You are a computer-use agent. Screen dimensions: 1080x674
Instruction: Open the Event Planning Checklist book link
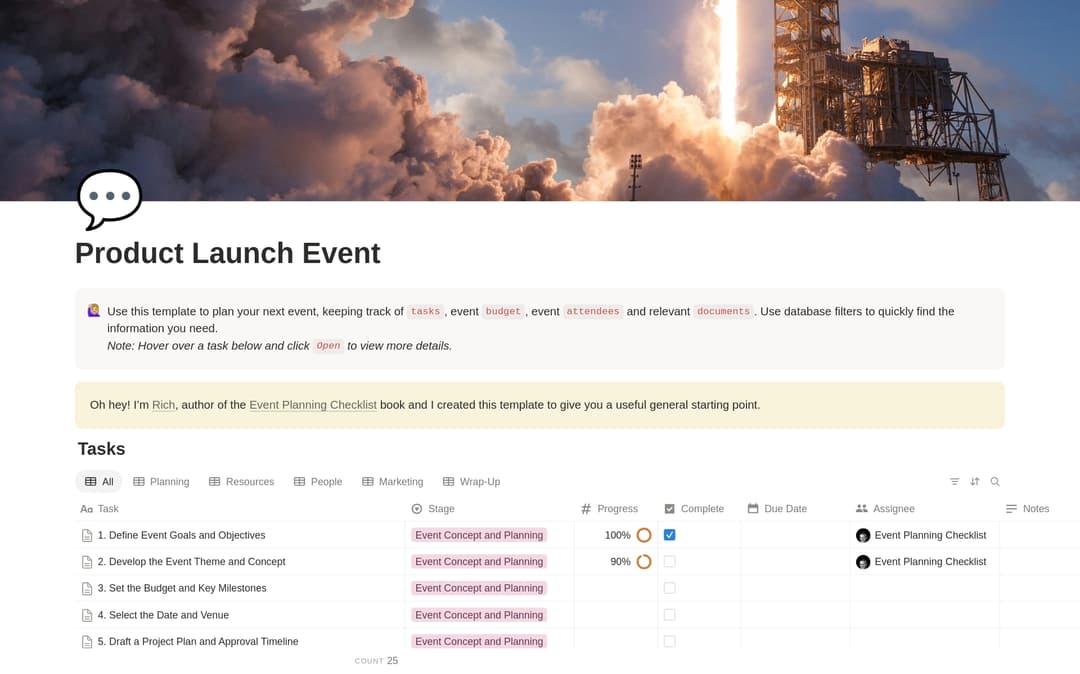tap(313, 405)
